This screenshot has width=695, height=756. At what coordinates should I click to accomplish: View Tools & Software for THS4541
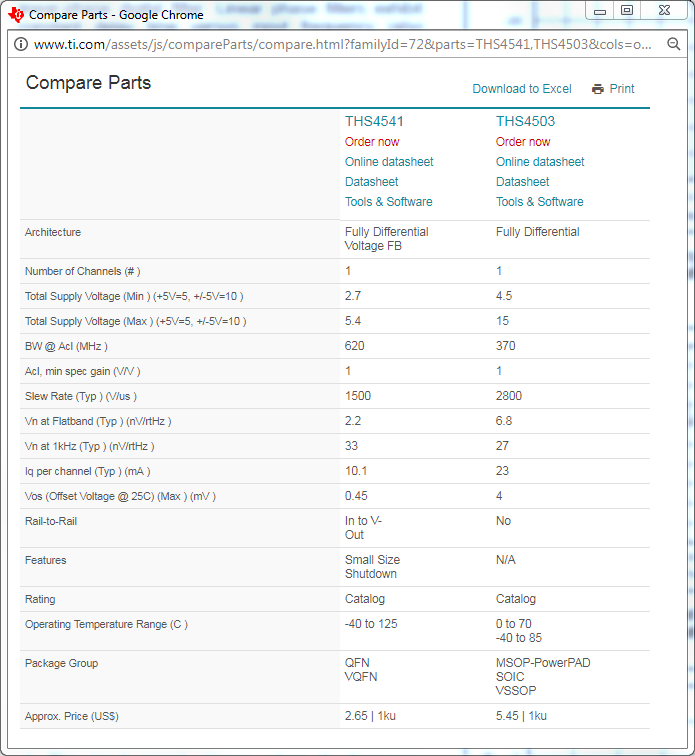click(x=389, y=202)
